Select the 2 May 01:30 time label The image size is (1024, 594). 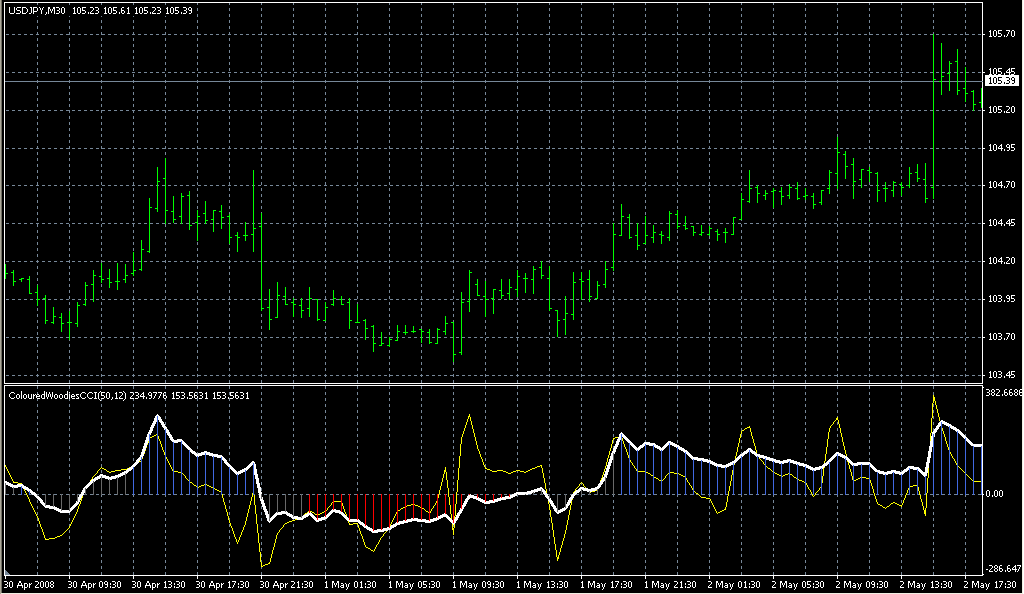[734, 583]
